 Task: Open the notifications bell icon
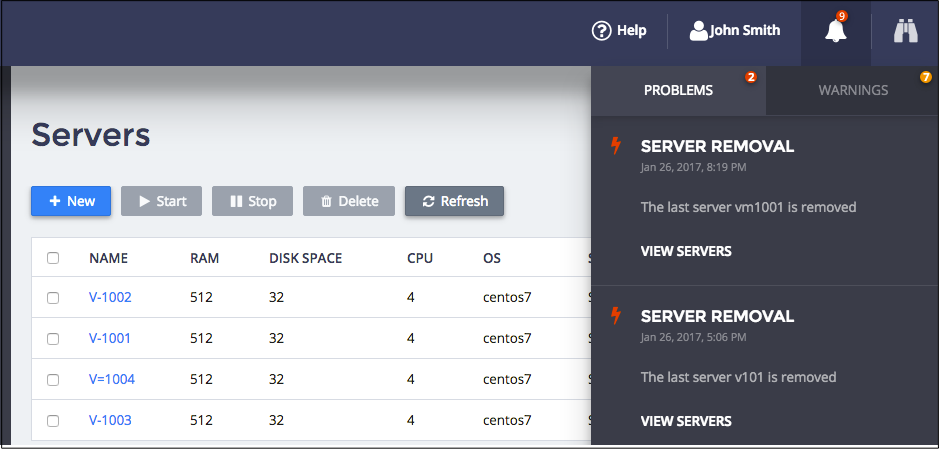[835, 32]
